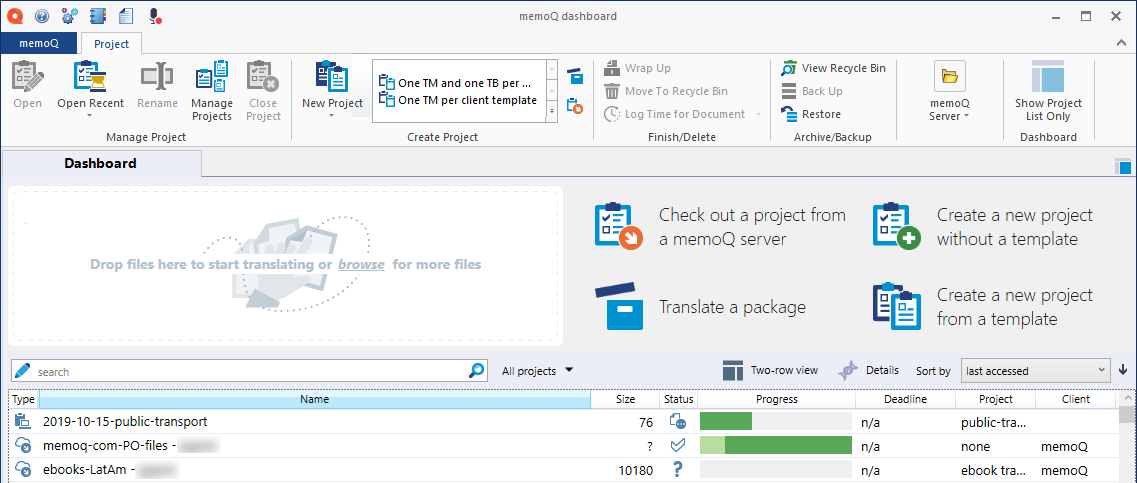1137x483 pixels.
Task: Click the blue layout toggle icon below the ribbon
Action: click(1122, 166)
